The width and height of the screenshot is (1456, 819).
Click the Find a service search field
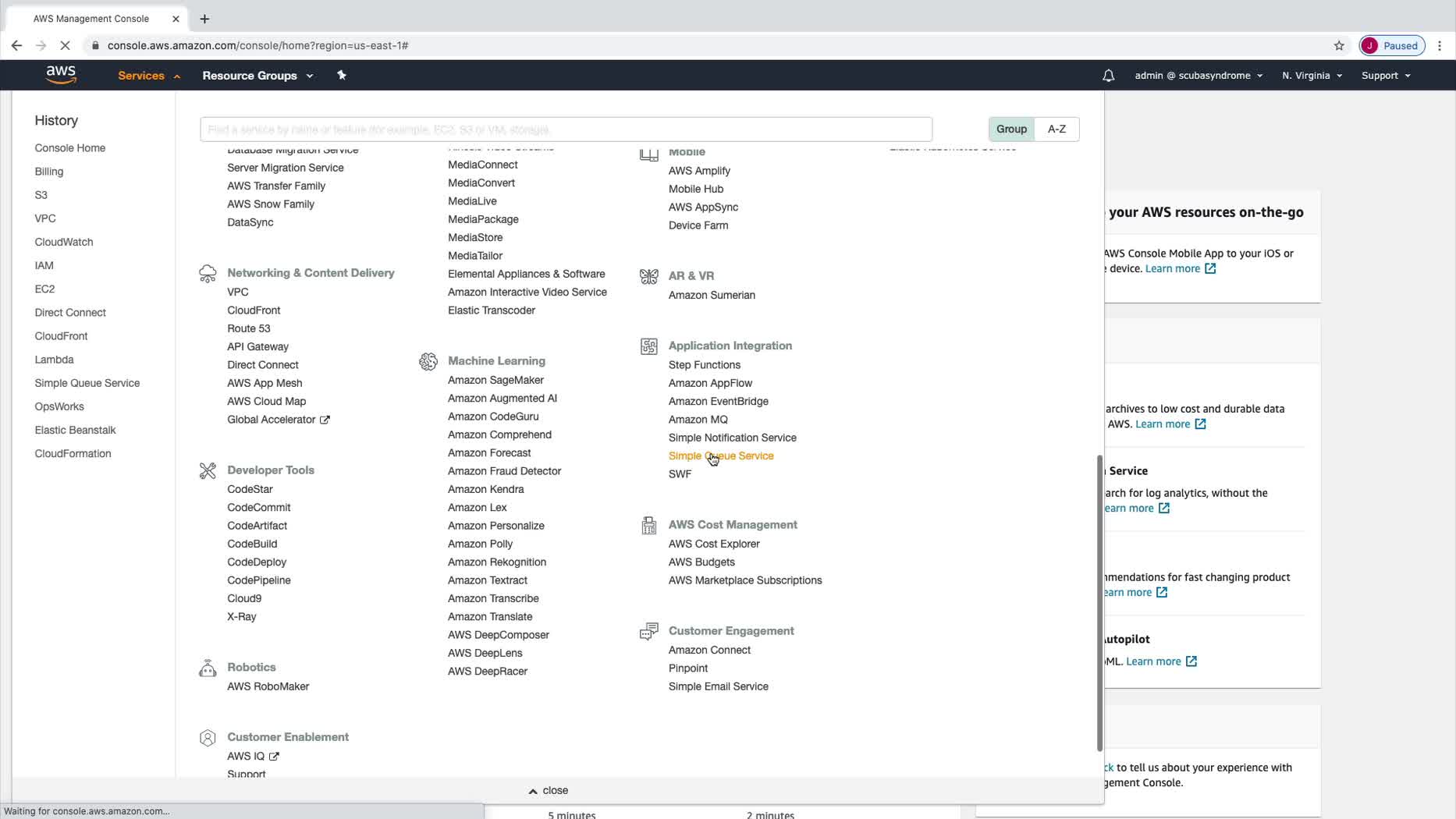[566, 129]
